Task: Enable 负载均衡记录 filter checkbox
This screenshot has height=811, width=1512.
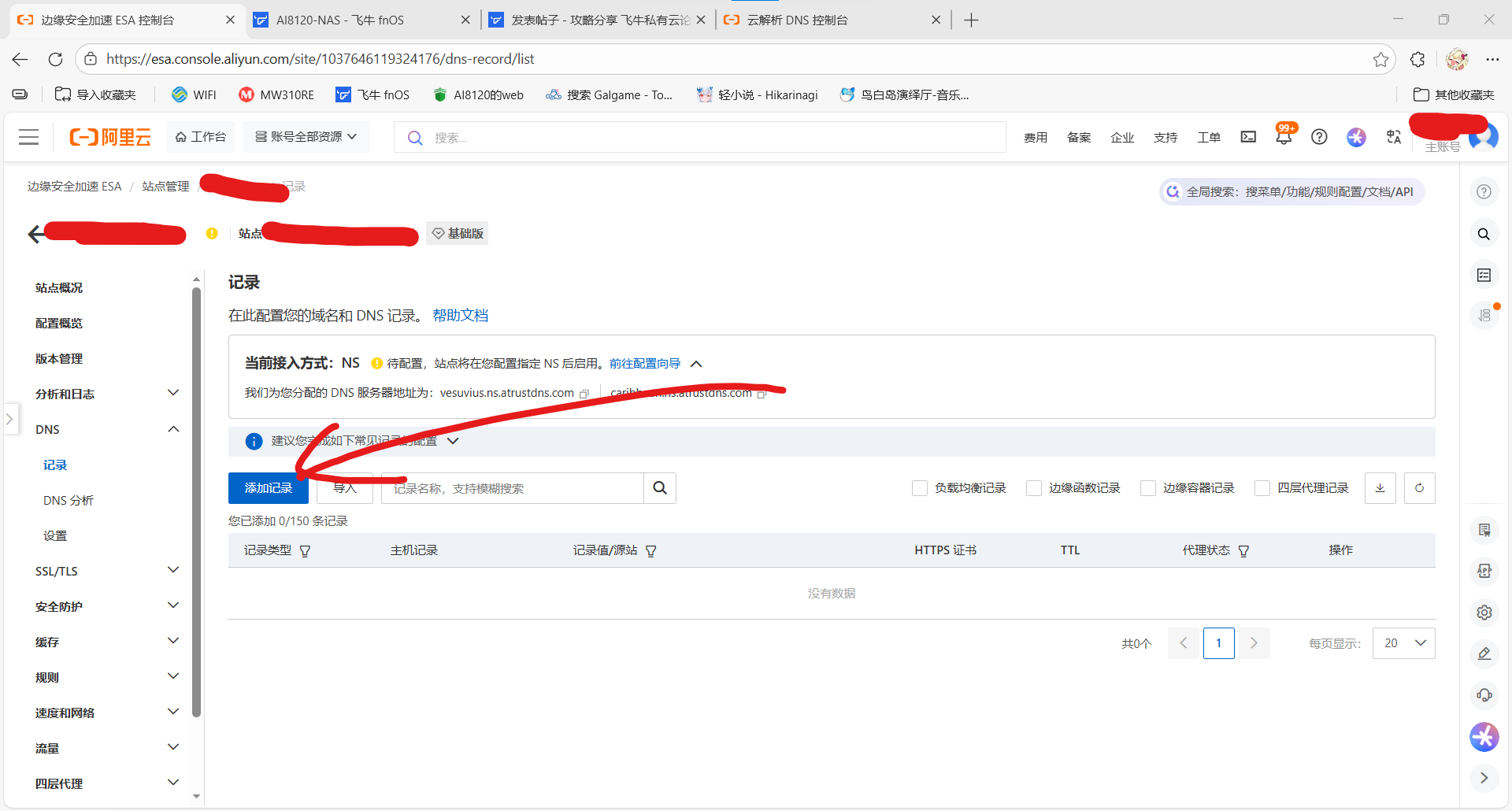Action: click(919, 488)
